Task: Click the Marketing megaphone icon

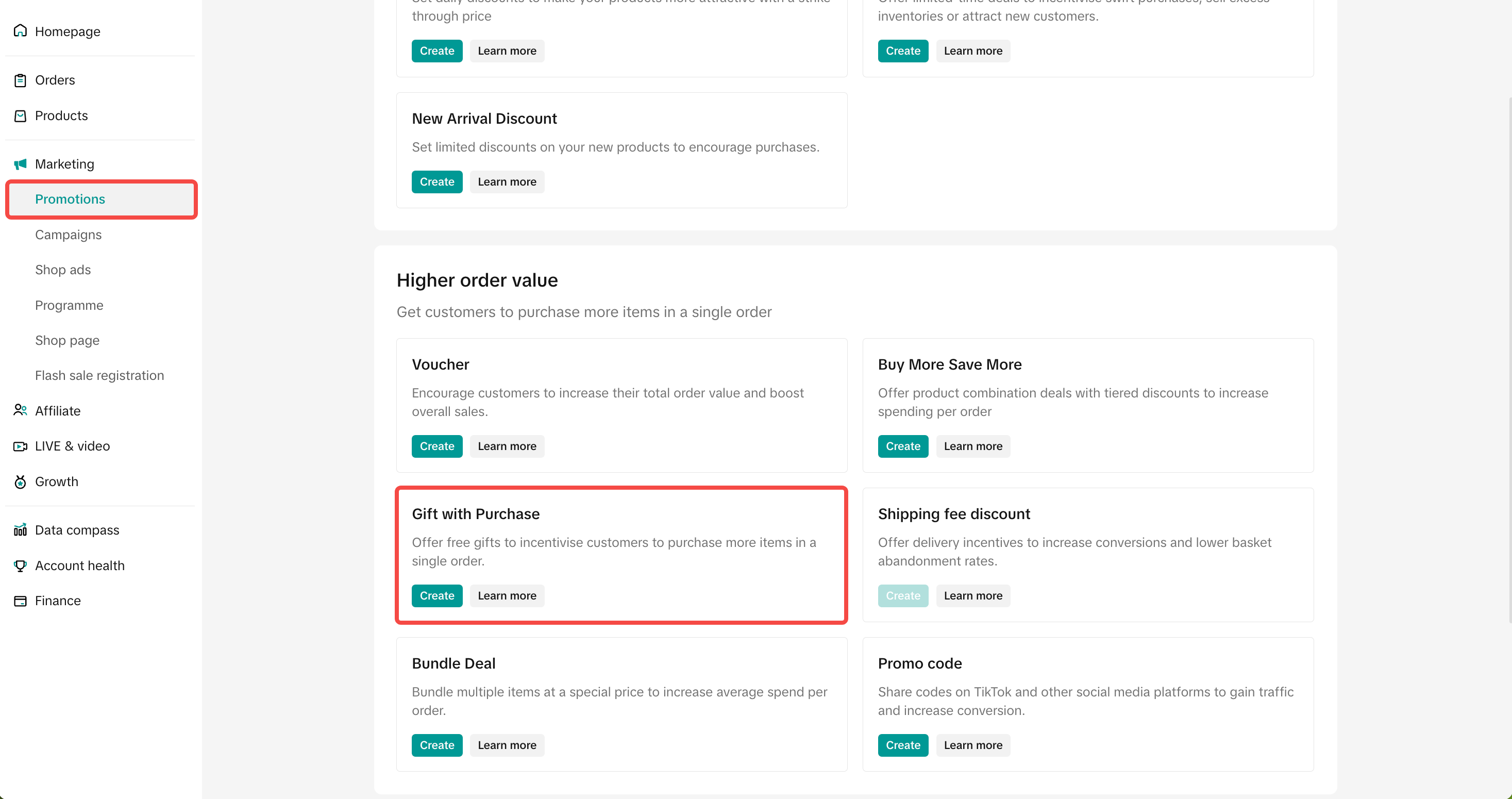Action: coord(20,164)
